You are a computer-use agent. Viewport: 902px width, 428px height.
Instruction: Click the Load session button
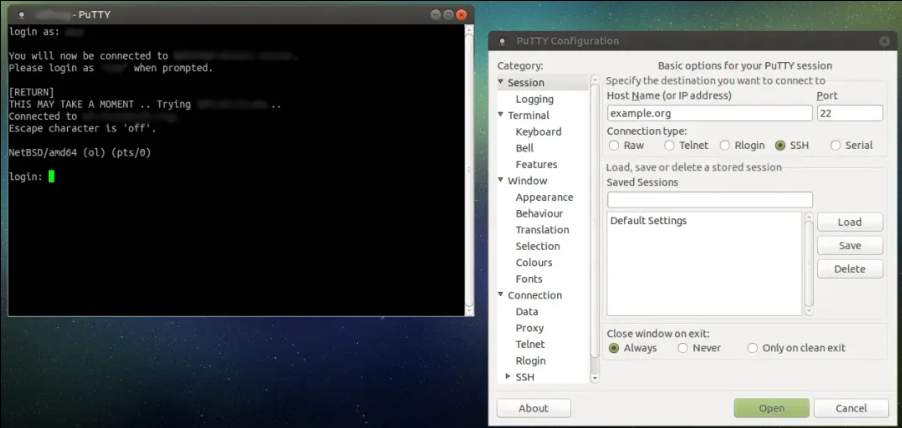point(850,222)
